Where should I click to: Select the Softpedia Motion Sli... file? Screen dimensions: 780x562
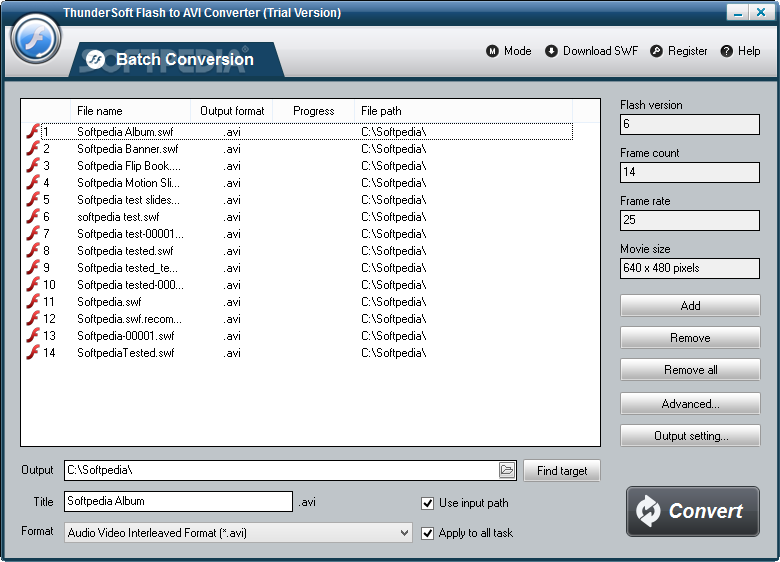[128, 183]
